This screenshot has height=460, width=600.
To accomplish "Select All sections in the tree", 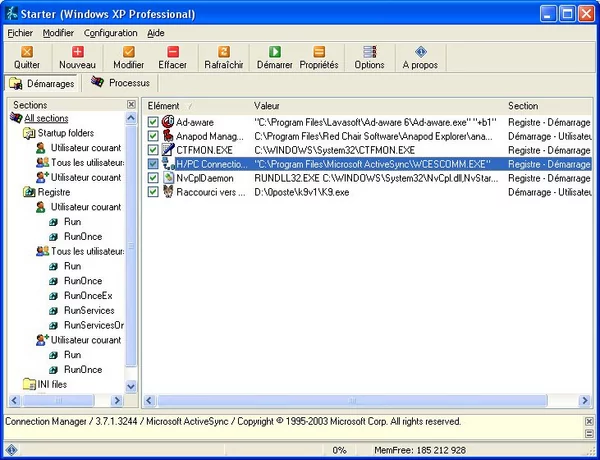I will pos(46,118).
